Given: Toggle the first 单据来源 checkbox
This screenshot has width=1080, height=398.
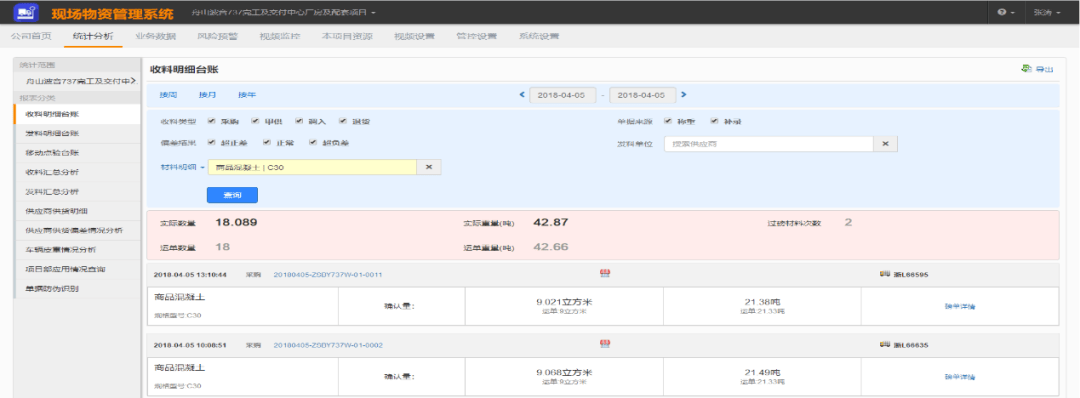Looking at the screenshot, I should (668, 121).
